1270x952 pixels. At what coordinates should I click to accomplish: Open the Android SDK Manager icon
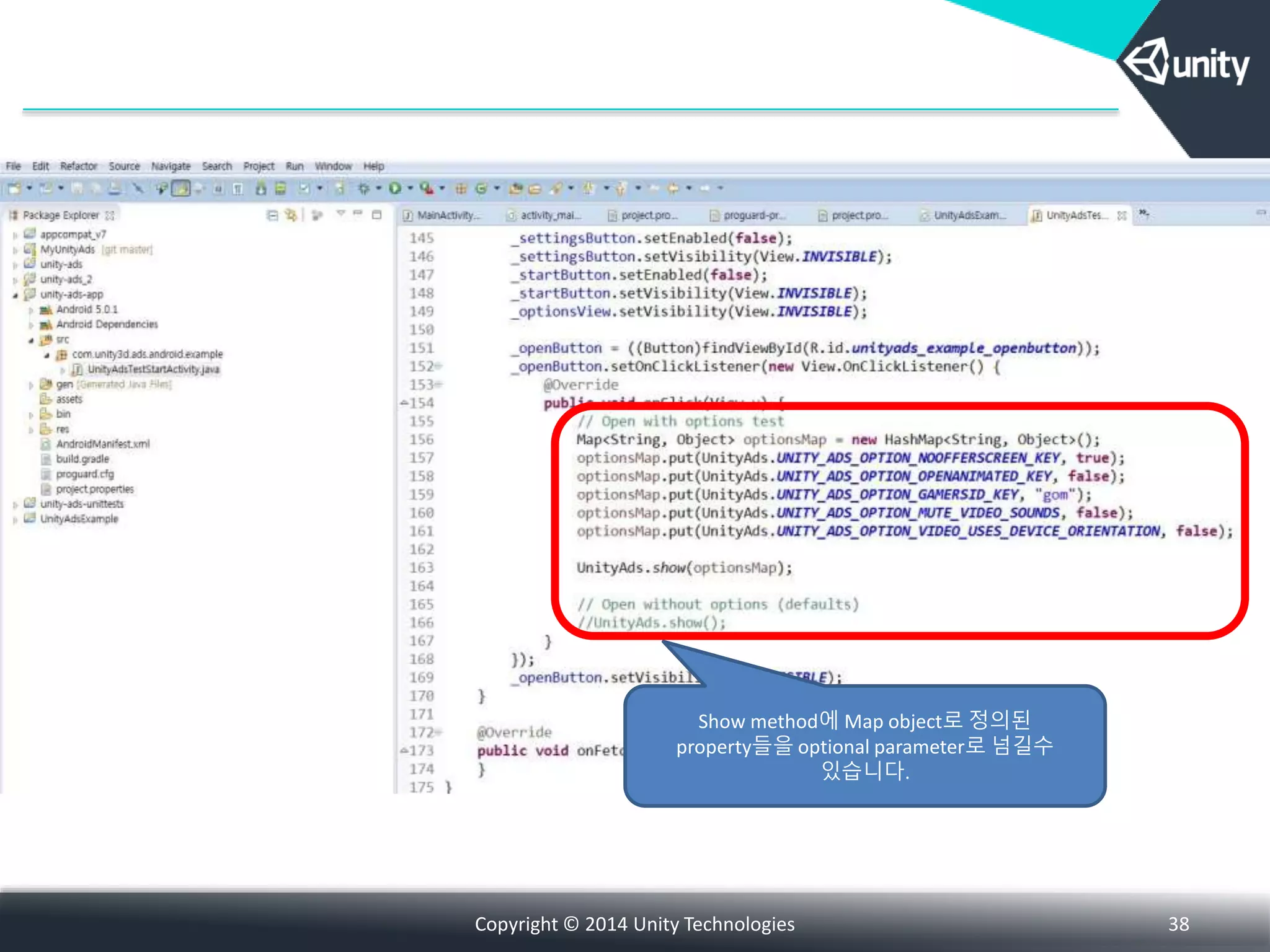[261, 188]
